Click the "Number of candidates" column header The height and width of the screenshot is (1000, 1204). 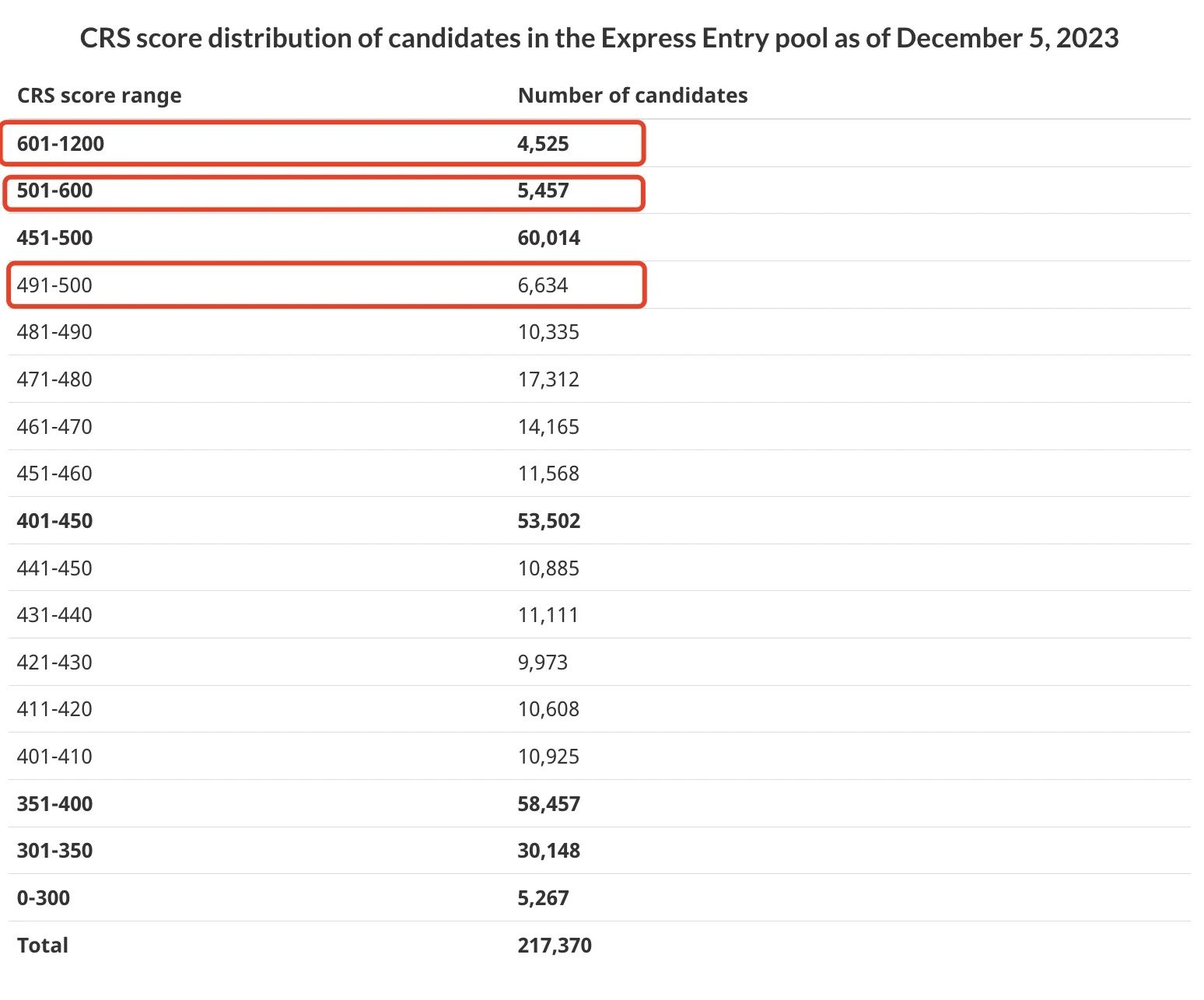pyautogui.click(x=632, y=96)
